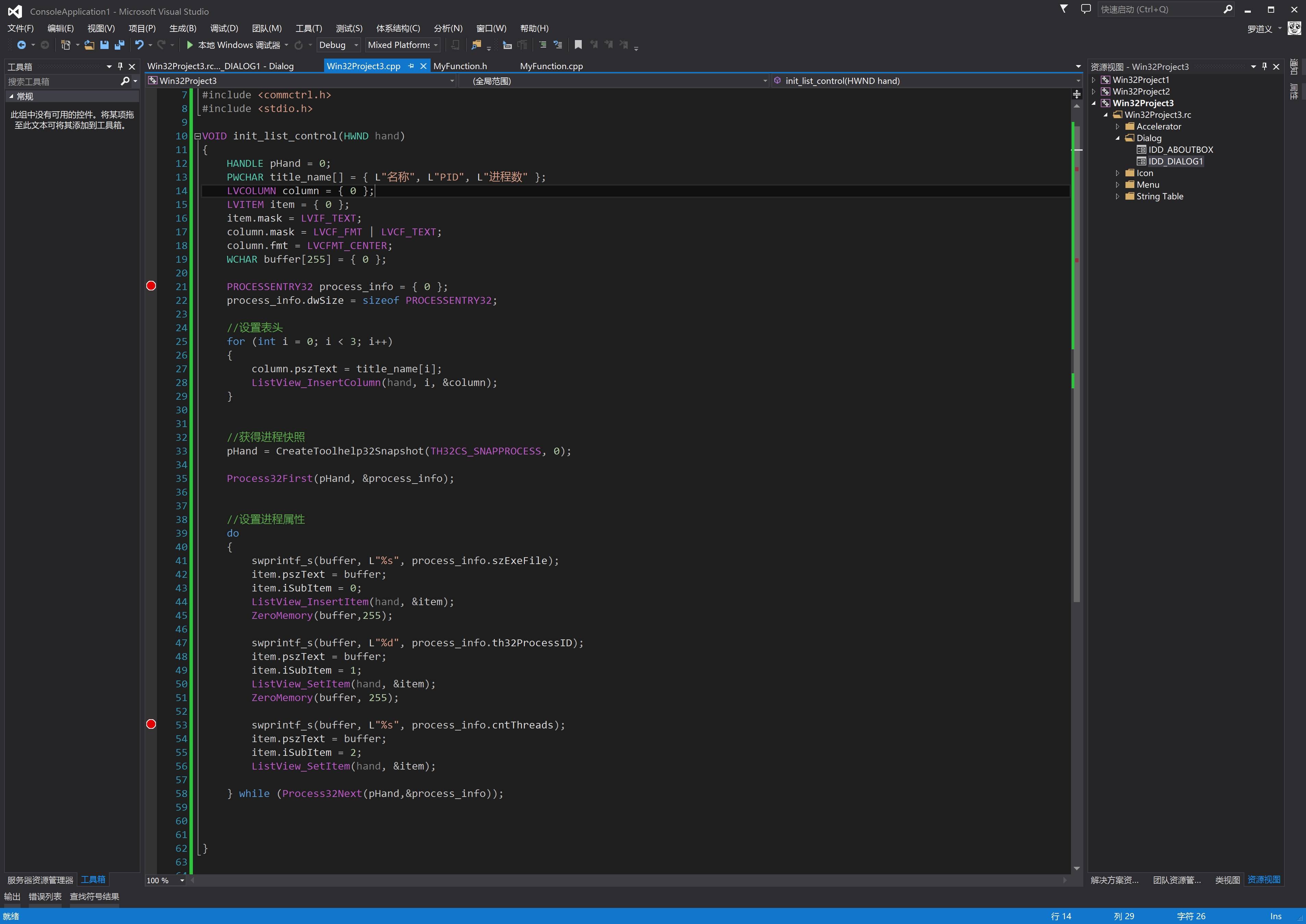Toggle the breakpoint on line 21
This screenshot has width=1306, height=924.
click(x=151, y=286)
